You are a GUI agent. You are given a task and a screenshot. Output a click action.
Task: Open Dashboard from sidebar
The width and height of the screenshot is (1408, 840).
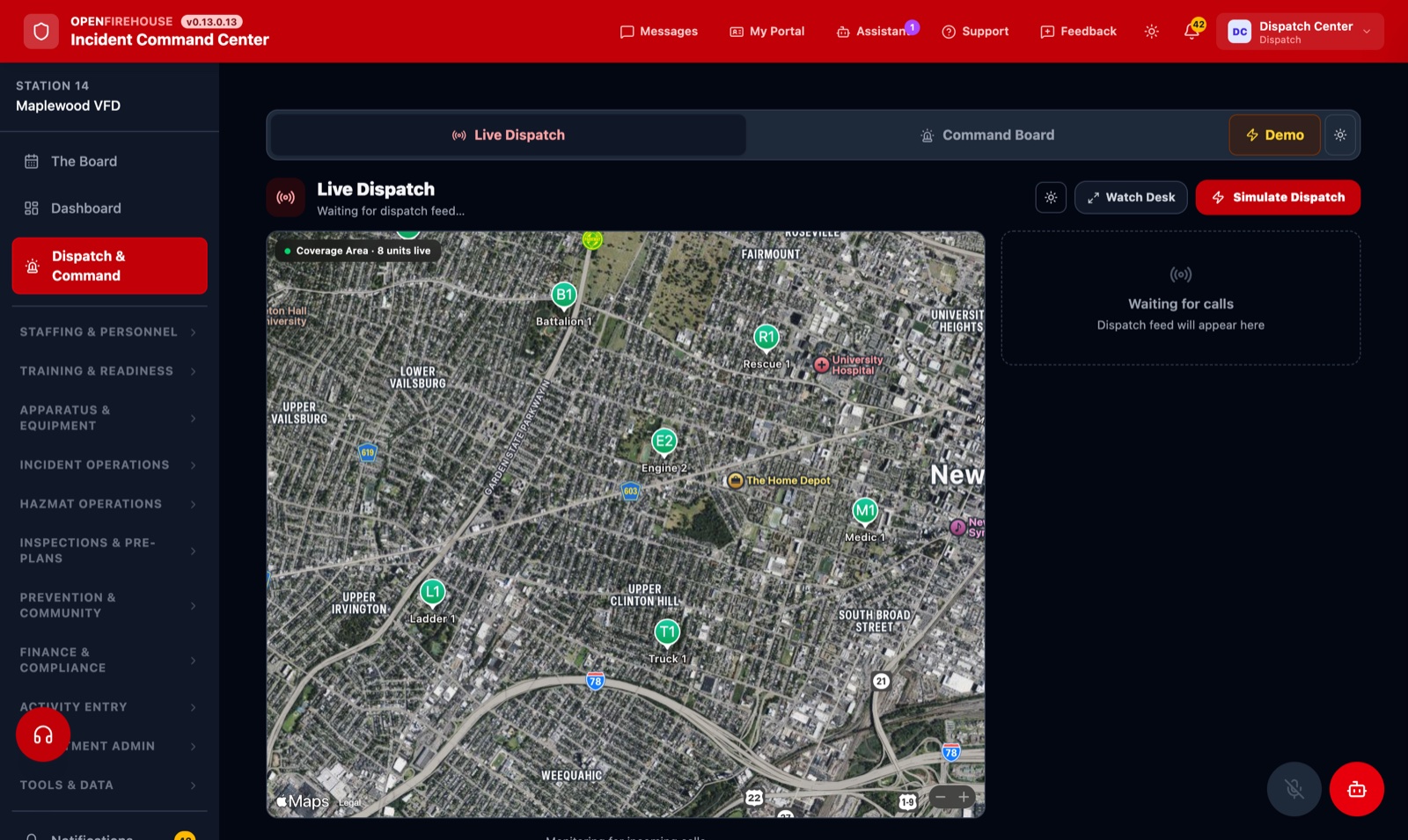click(109, 208)
